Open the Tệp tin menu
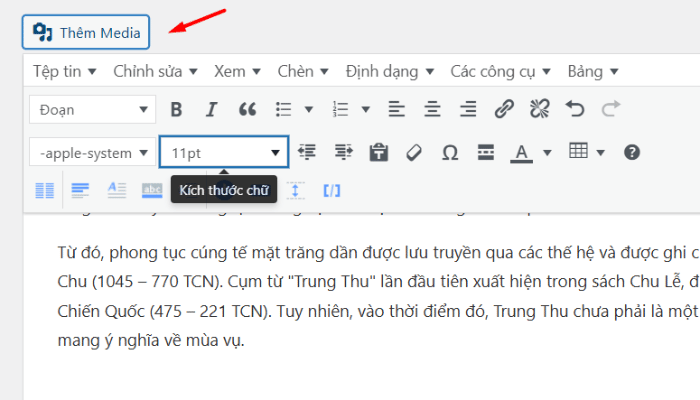 click(64, 71)
